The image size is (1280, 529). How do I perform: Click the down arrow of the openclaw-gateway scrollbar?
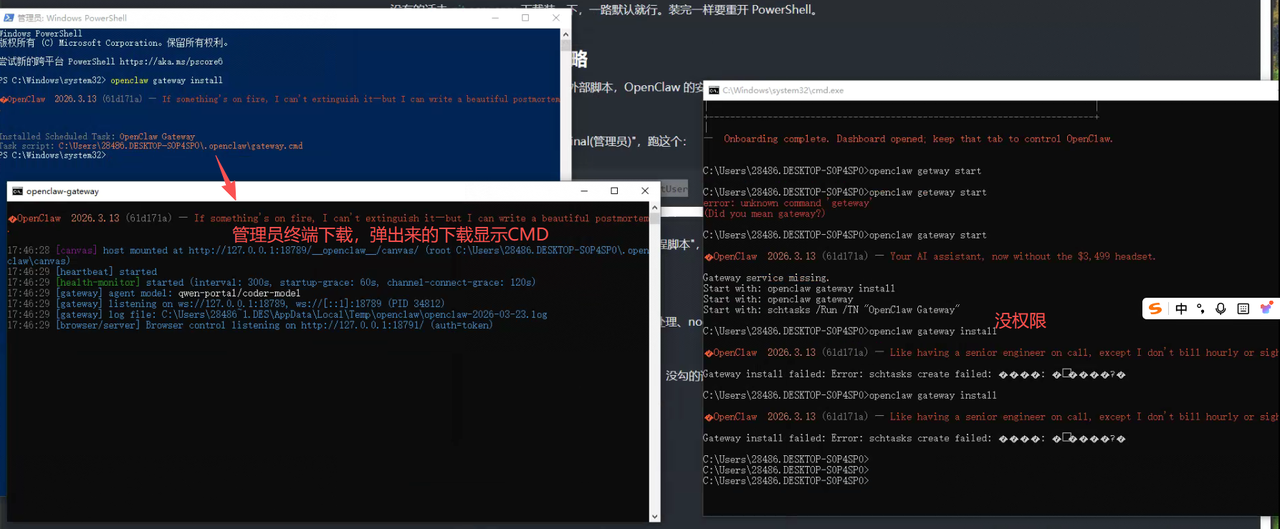[x=655, y=516]
